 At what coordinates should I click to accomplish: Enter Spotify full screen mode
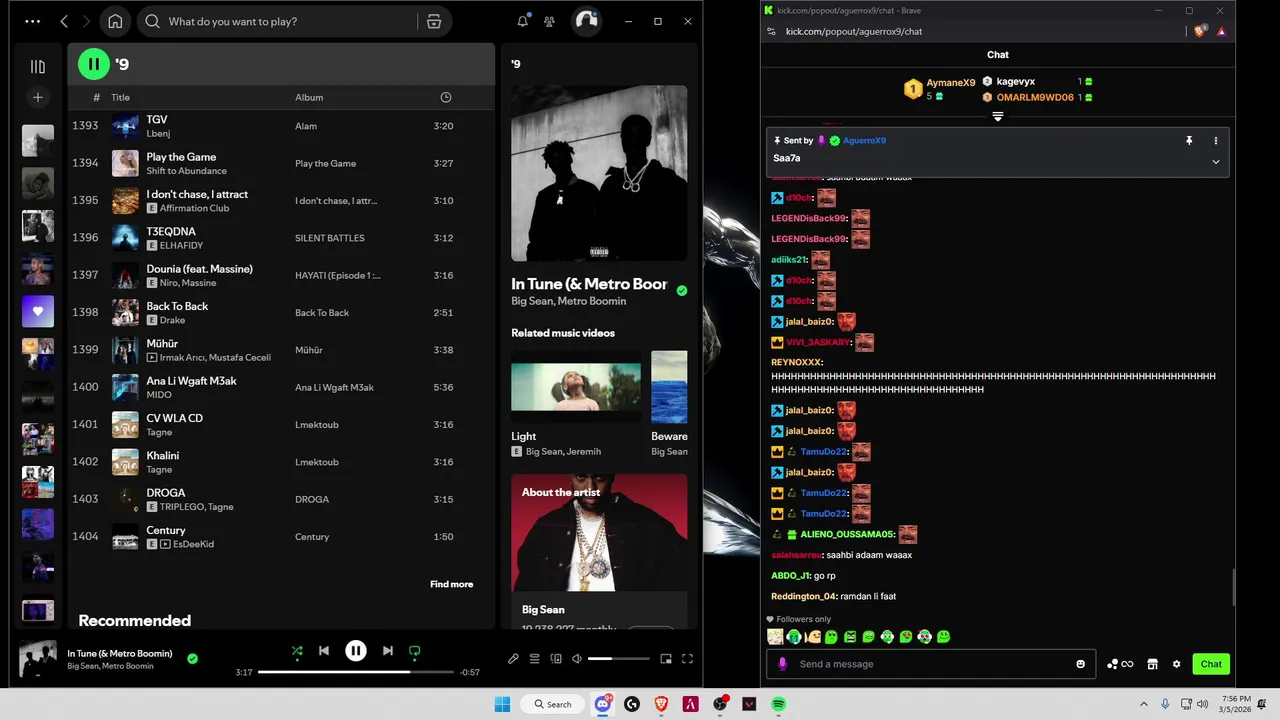coord(687,659)
